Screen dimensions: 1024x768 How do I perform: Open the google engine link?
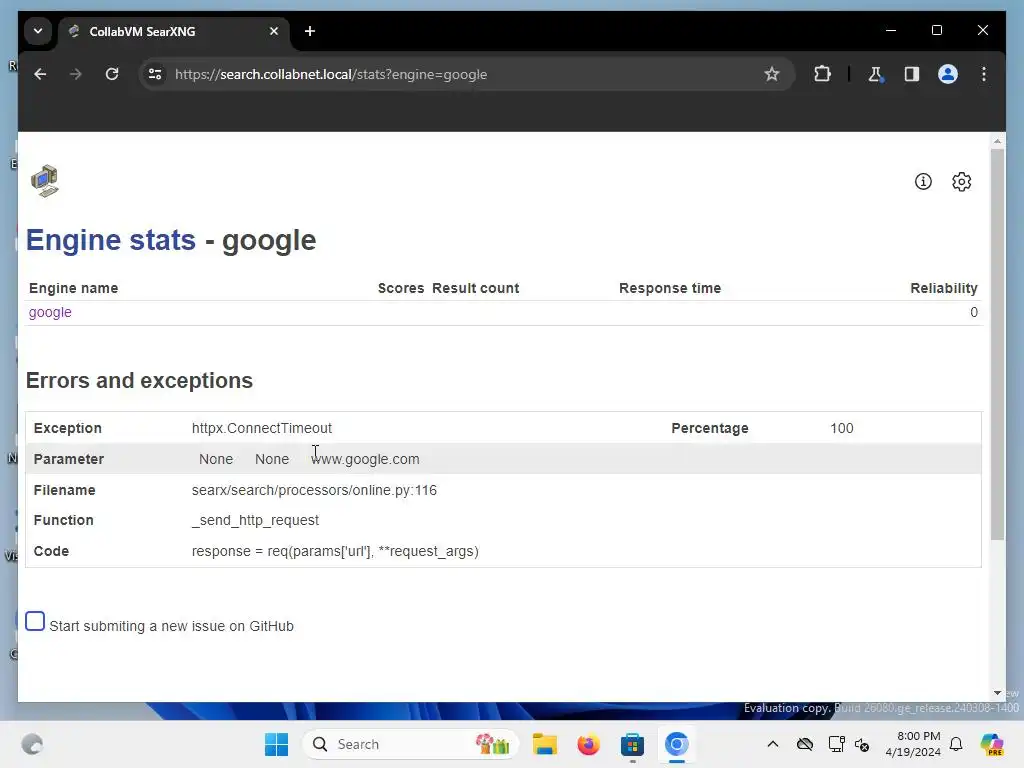tap(50, 312)
